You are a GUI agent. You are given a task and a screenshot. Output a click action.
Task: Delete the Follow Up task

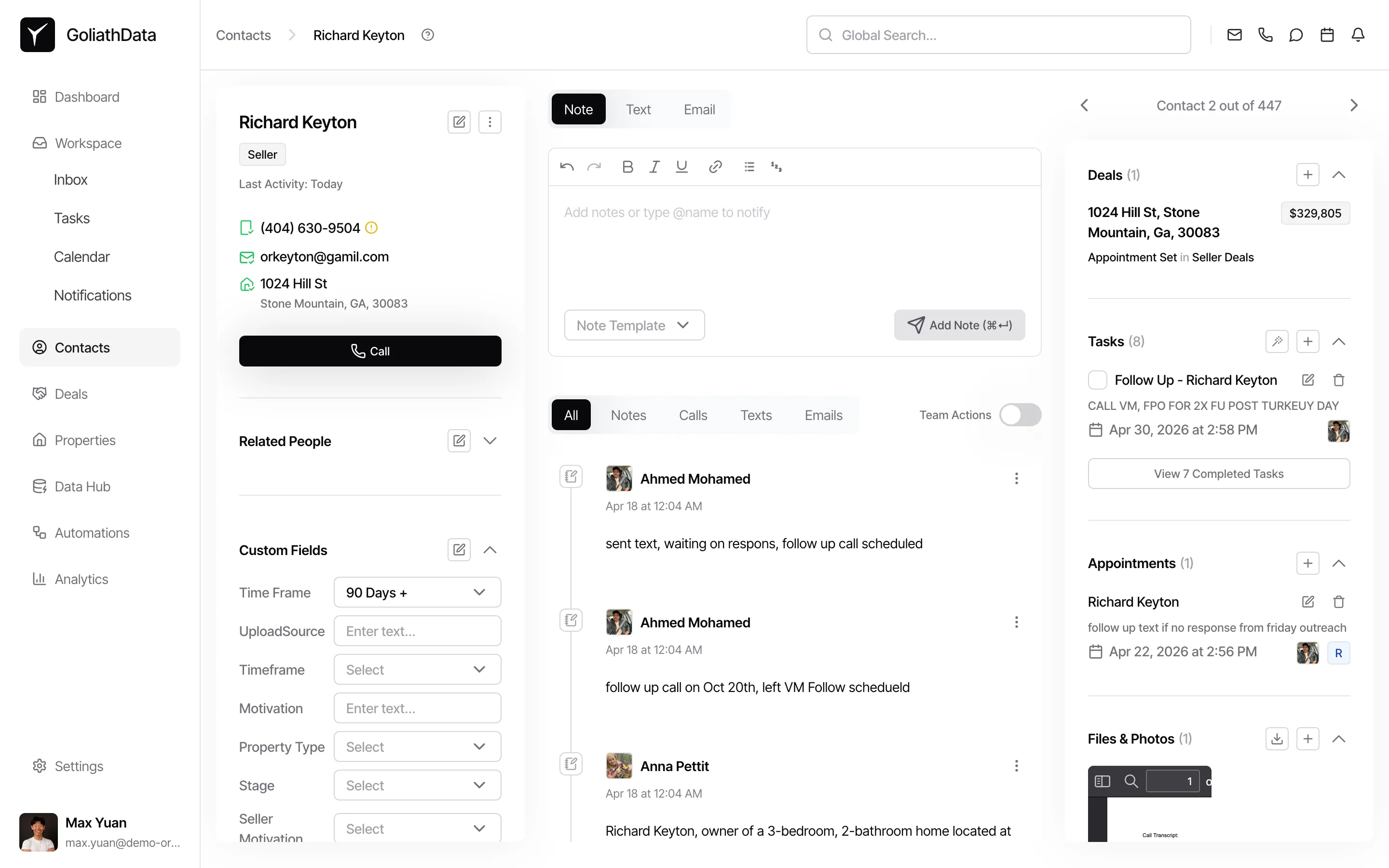pyautogui.click(x=1338, y=380)
